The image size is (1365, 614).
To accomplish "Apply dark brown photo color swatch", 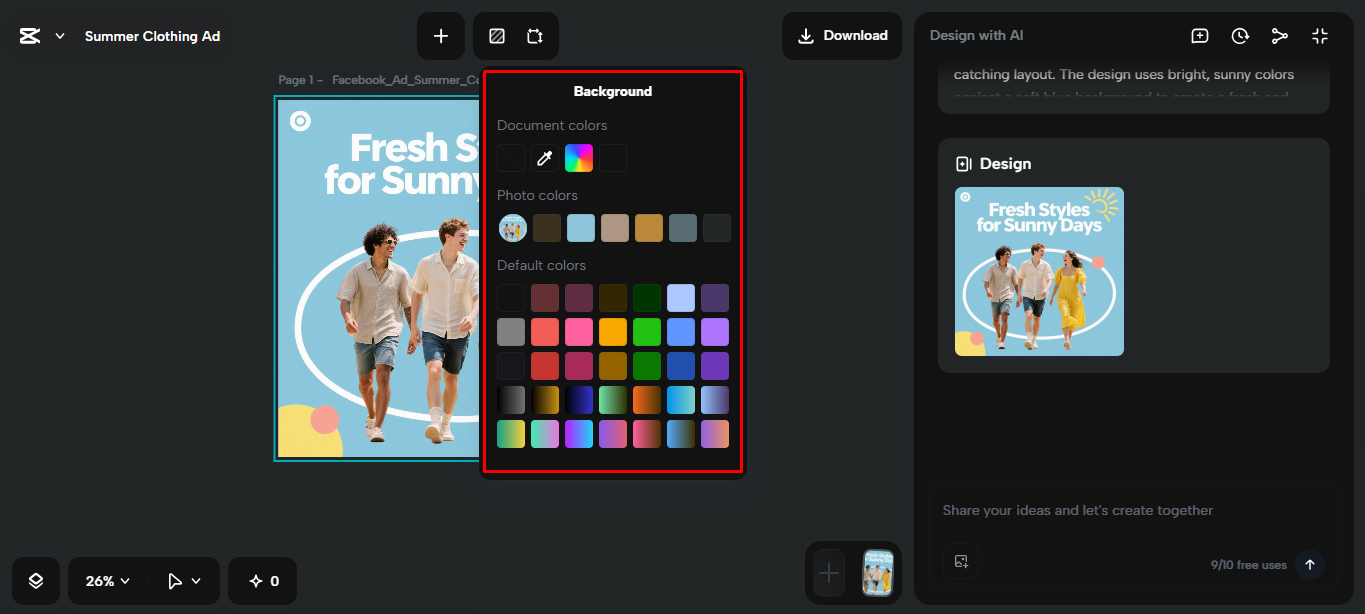I will pyautogui.click(x=547, y=228).
